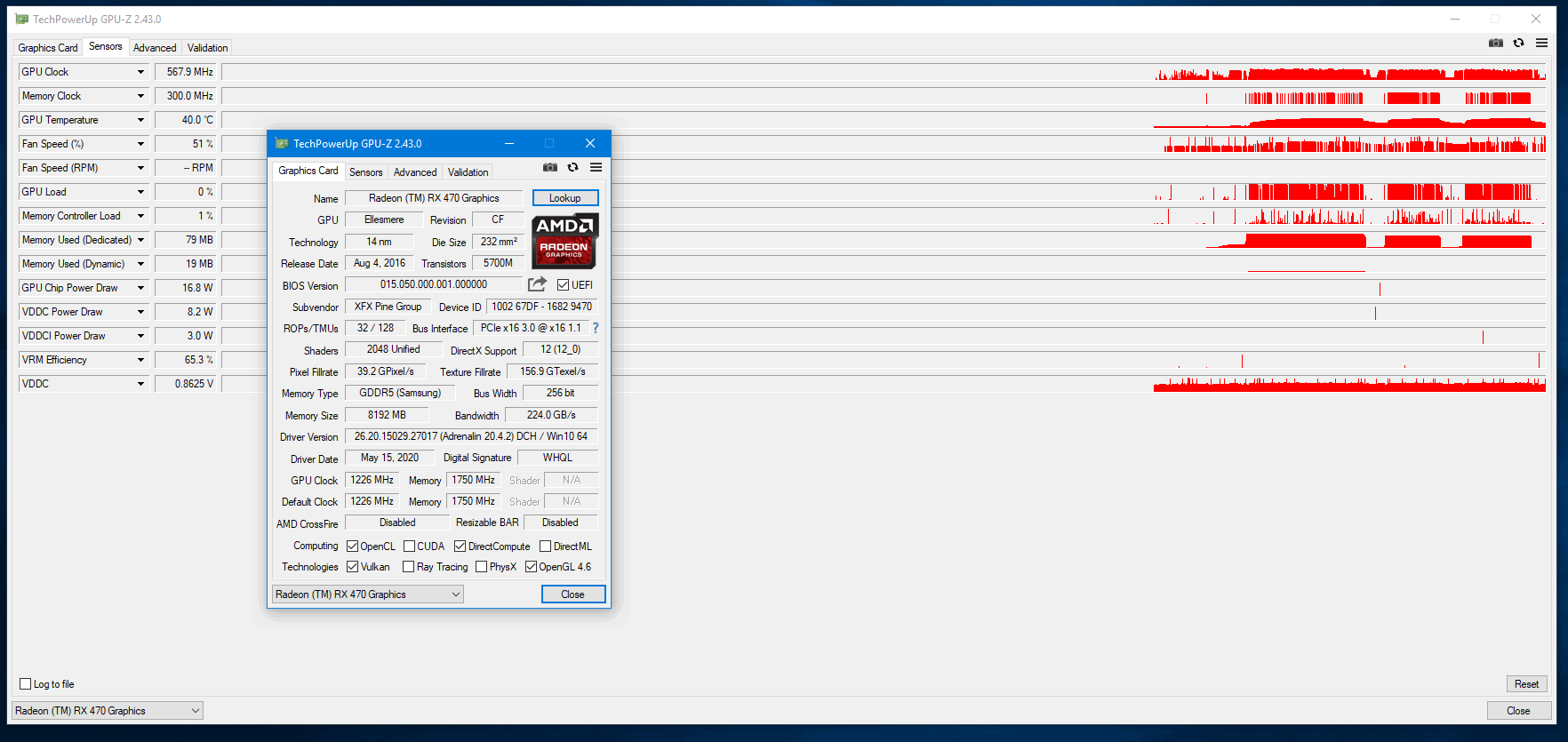Click the GPU-Z icon in the front window title bar
Viewport: 1568px width, 742px height.
pos(282,143)
